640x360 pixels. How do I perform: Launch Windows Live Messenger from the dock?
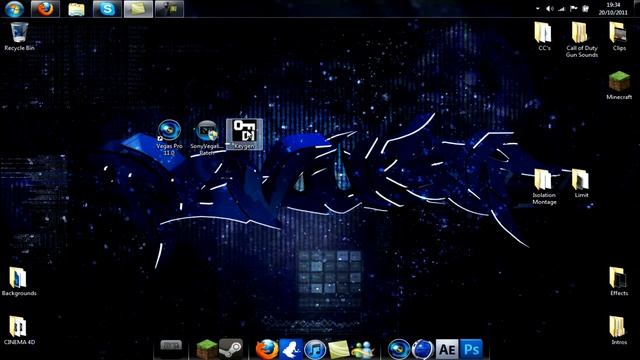tap(362, 349)
